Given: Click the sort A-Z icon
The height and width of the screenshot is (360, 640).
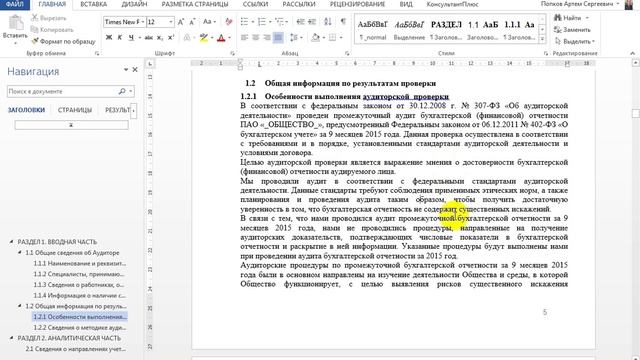Looking at the screenshot, I should coord(328,22).
